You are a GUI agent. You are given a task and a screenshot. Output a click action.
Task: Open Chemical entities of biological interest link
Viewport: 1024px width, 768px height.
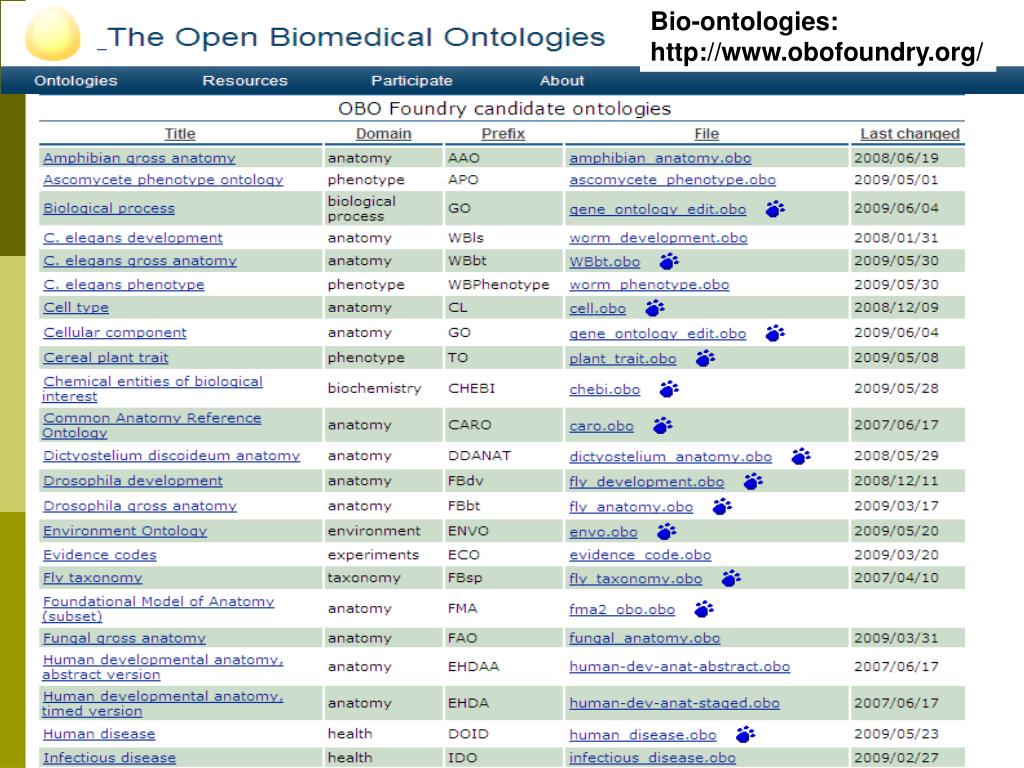point(152,389)
